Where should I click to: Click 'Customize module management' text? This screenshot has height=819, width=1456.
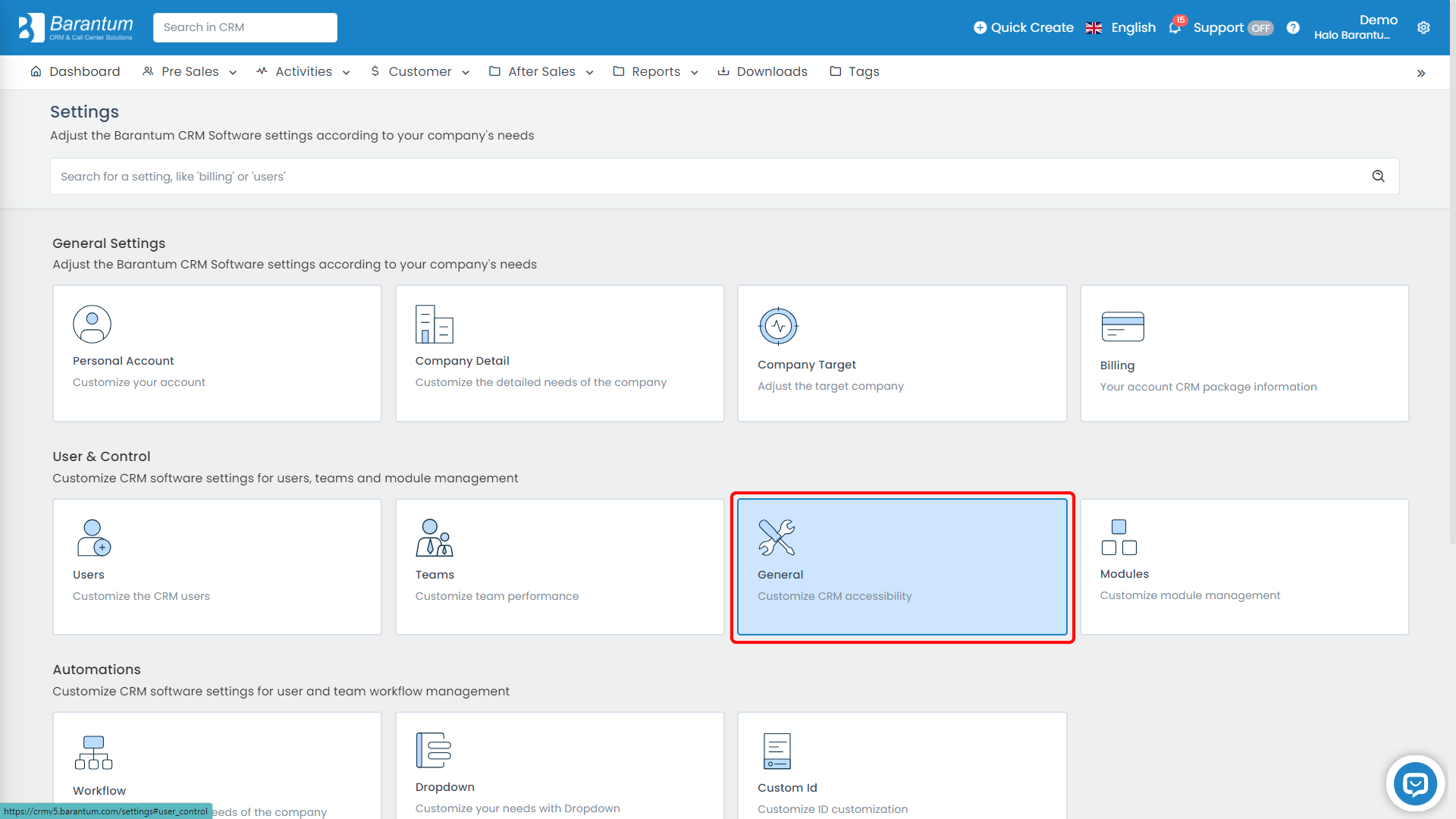1190,595
